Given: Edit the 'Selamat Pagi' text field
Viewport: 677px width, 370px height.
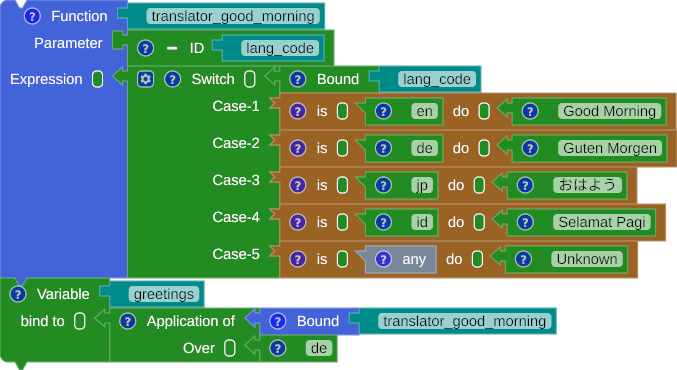Looking at the screenshot, I should click(602, 222).
